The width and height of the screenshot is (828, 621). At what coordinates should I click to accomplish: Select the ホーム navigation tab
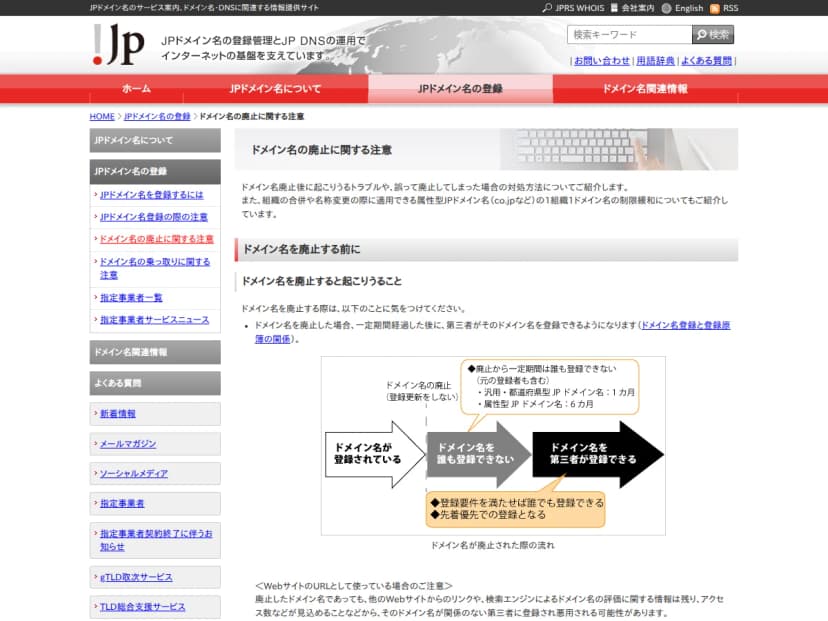point(136,89)
